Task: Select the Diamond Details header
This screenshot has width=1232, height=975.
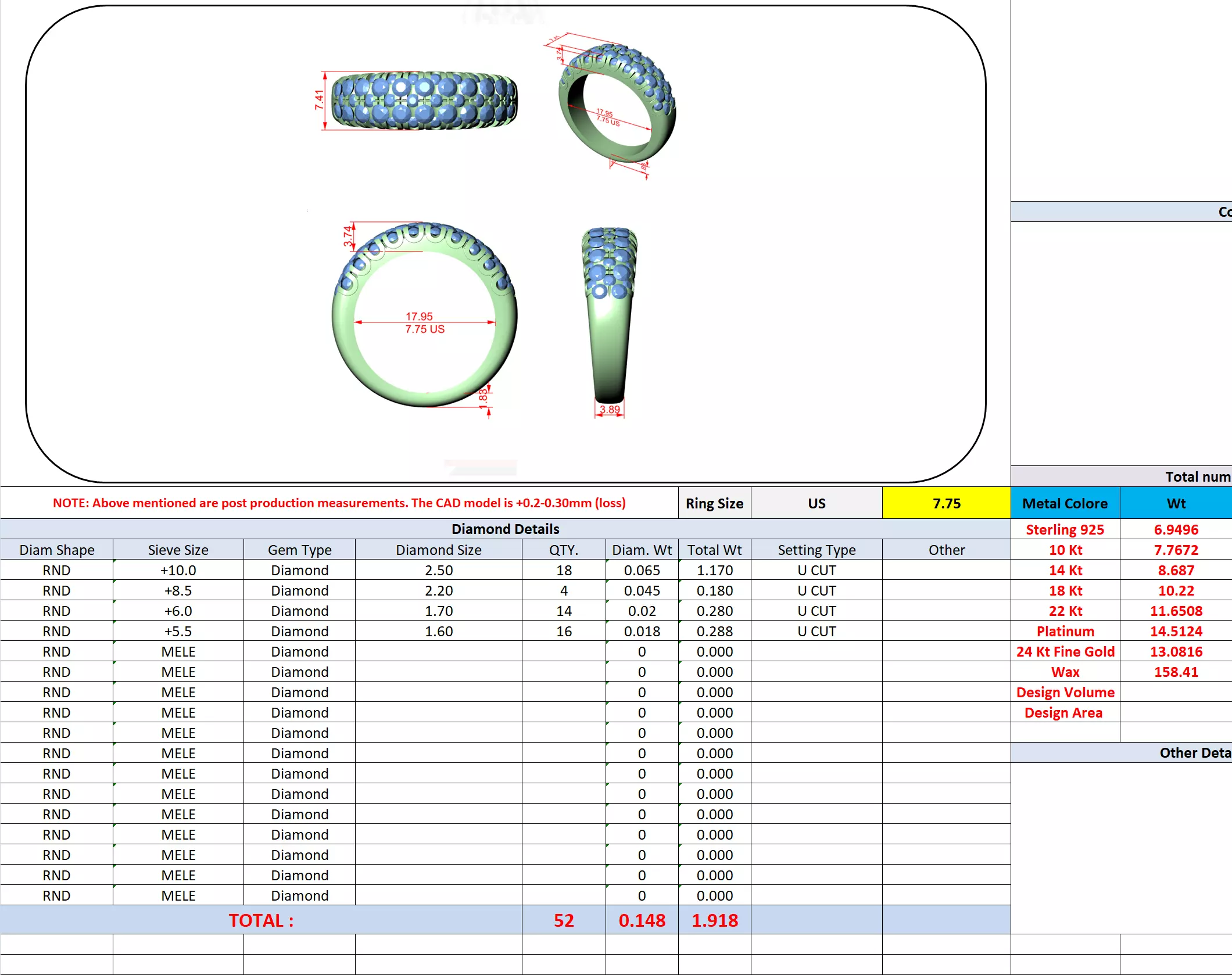Action: (x=505, y=529)
